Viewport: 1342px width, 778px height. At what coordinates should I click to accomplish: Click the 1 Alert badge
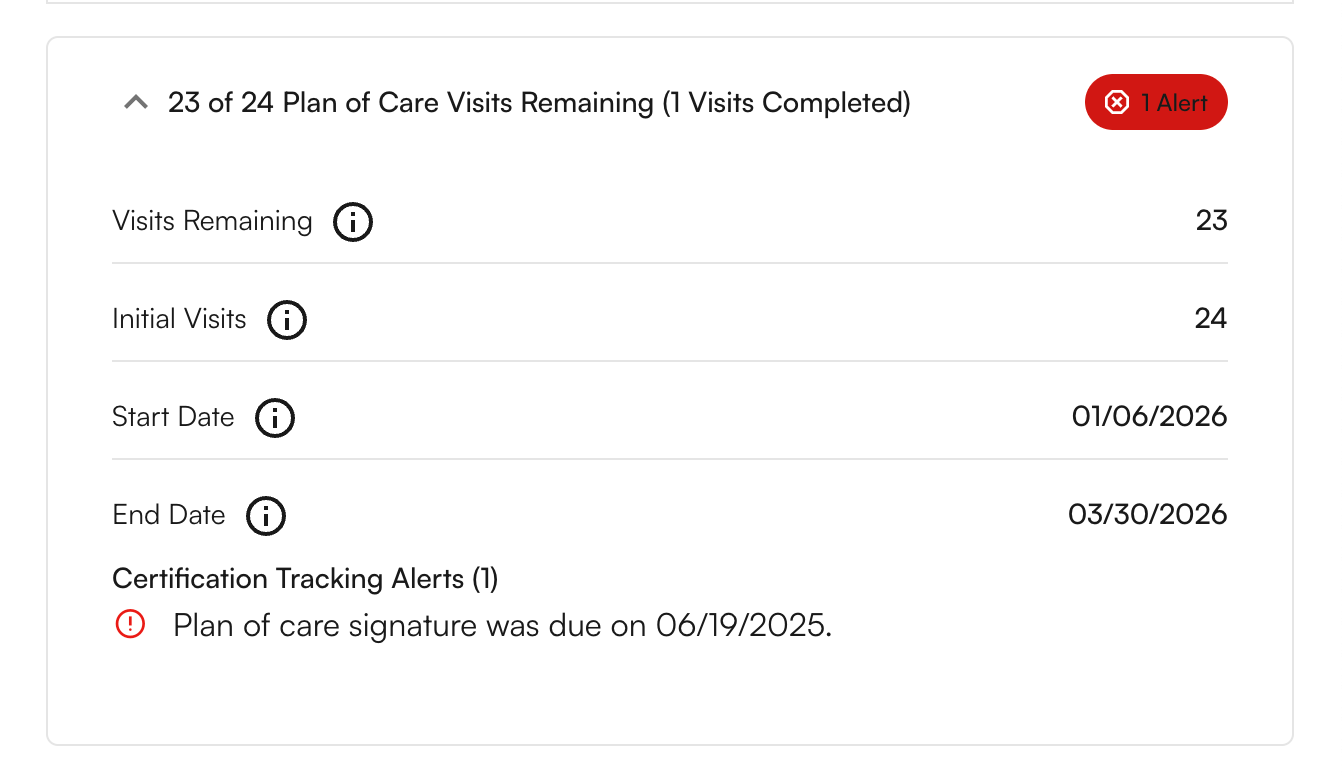[1156, 102]
